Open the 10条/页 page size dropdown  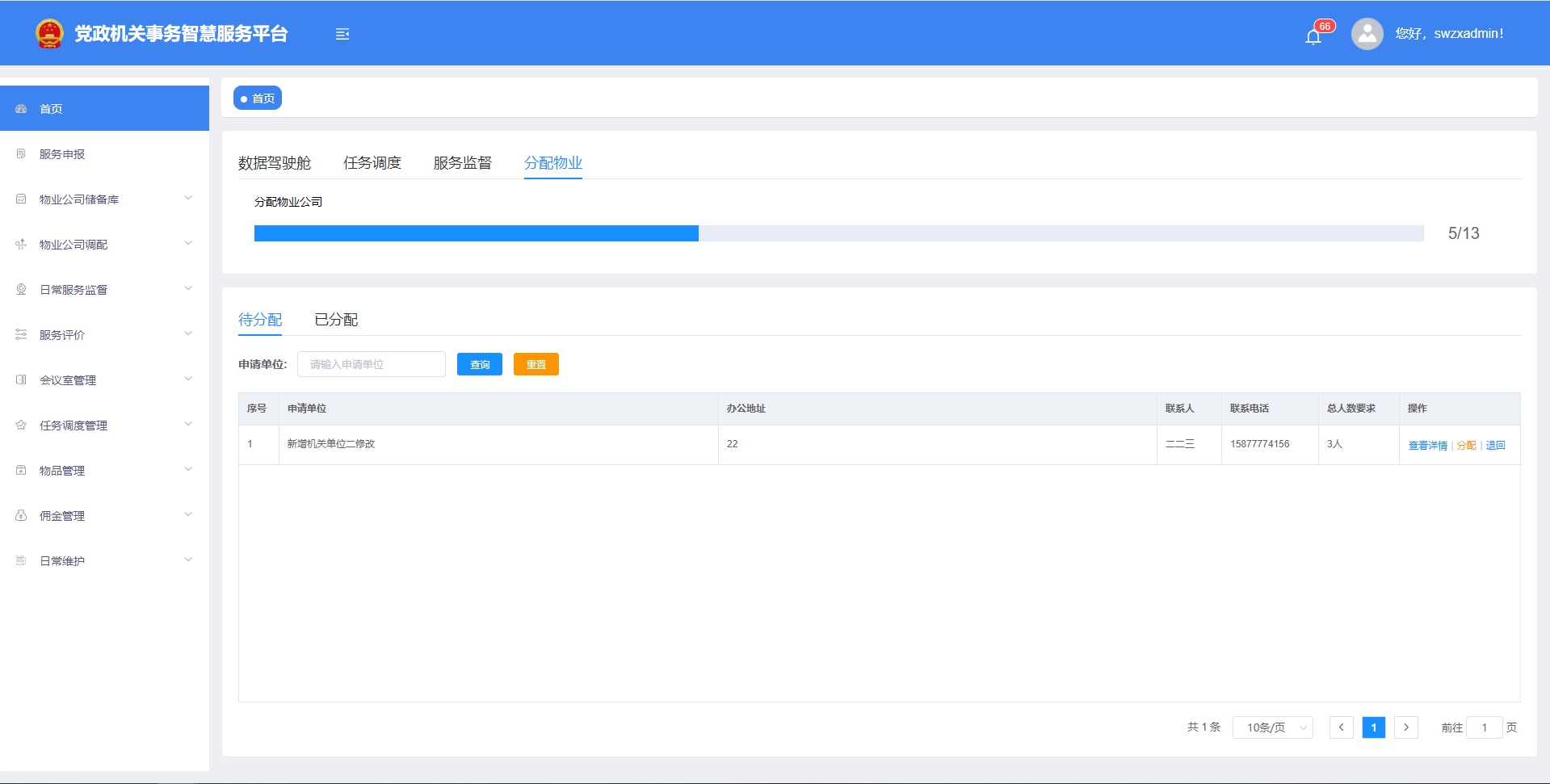1272,727
